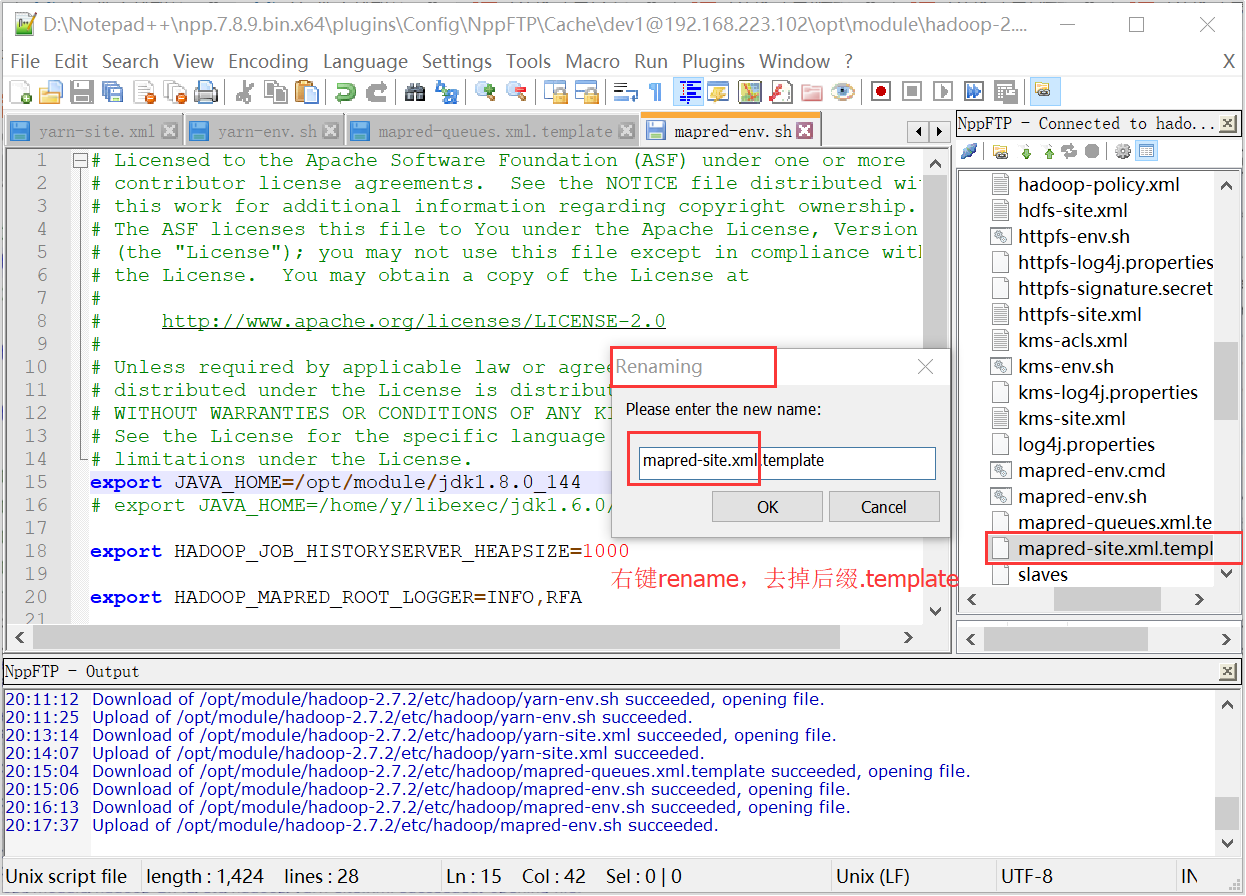
Task: Collapse the comment fold at line 1
Action: tap(80, 160)
